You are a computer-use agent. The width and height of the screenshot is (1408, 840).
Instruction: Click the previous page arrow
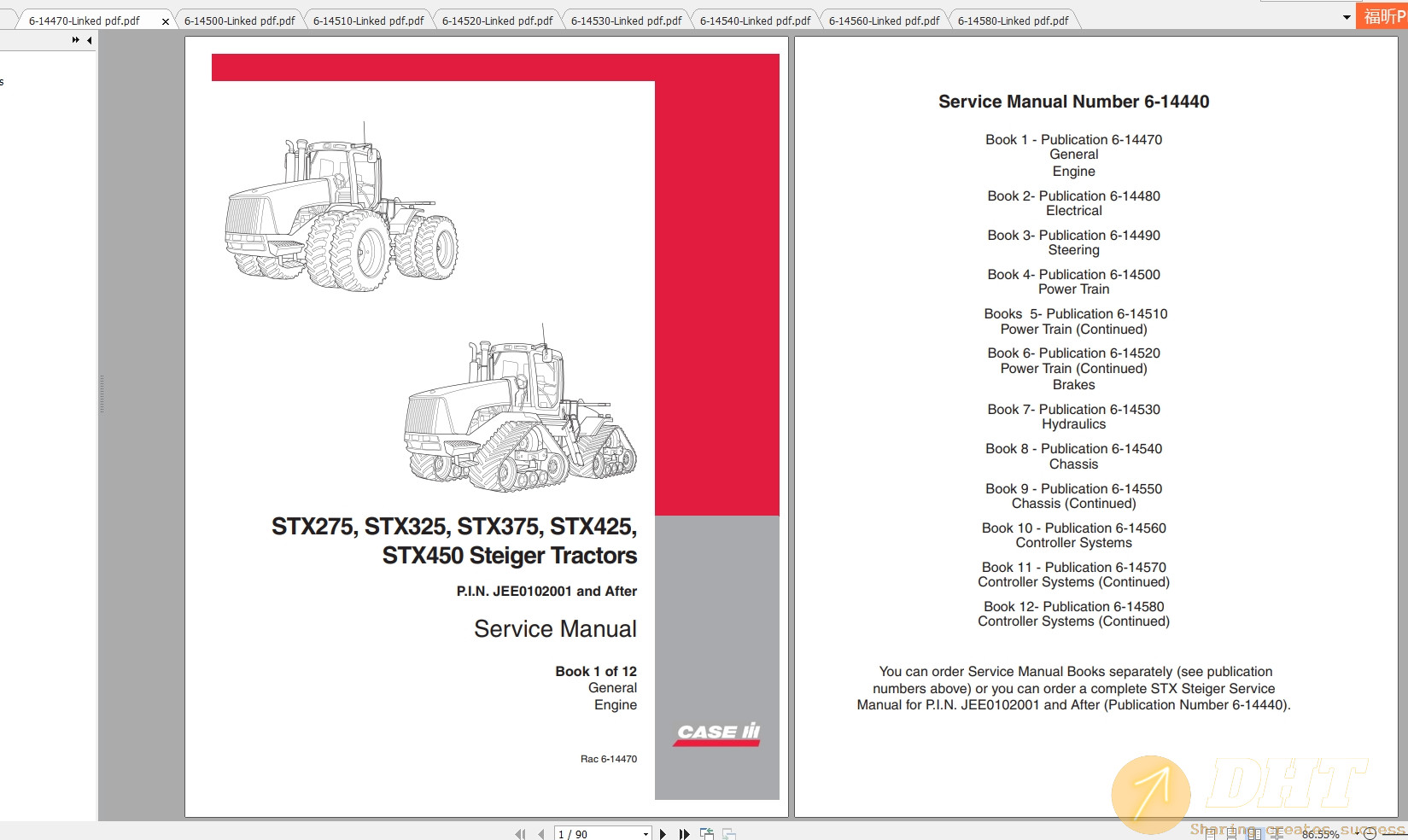click(x=540, y=834)
